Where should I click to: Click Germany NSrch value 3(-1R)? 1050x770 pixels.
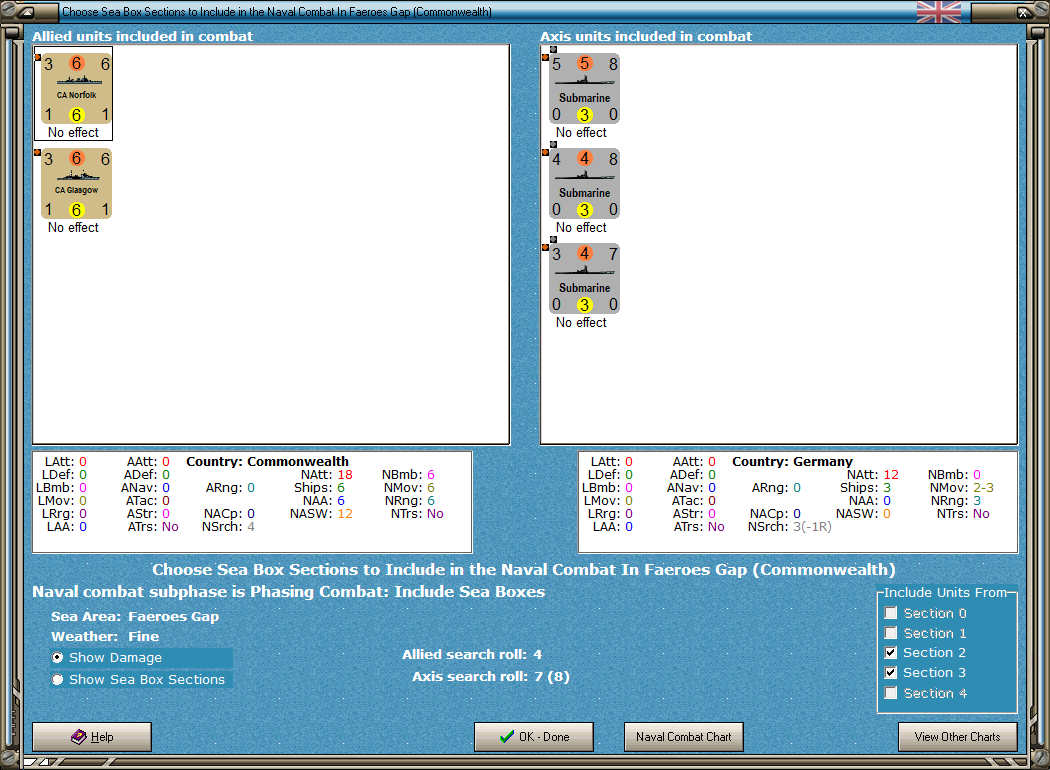pos(812,527)
